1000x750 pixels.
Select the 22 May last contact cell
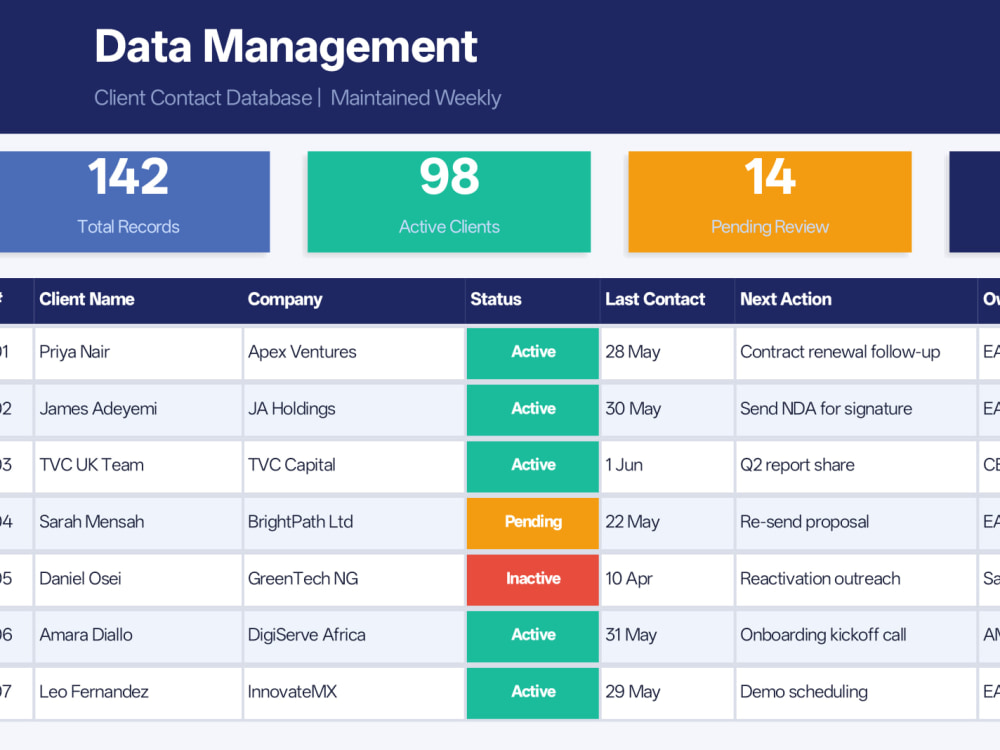[x=667, y=522]
